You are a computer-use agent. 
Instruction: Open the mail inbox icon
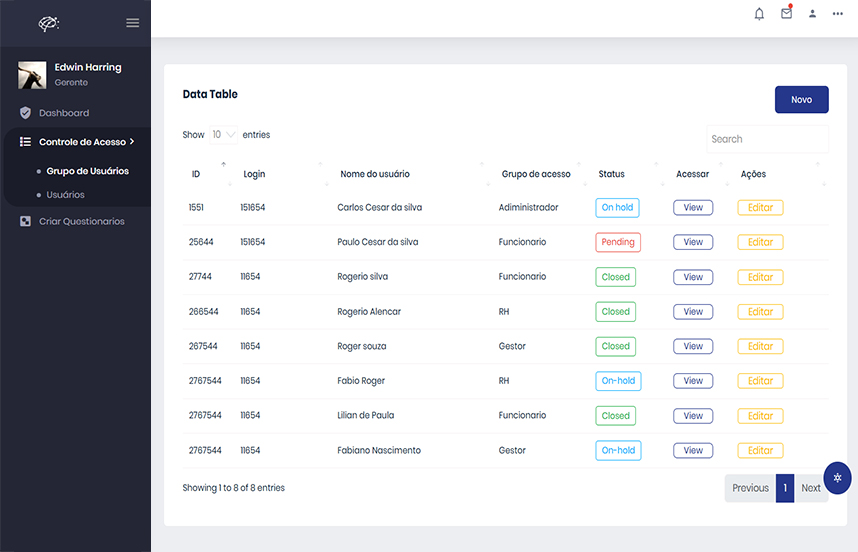[x=786, y=14]
